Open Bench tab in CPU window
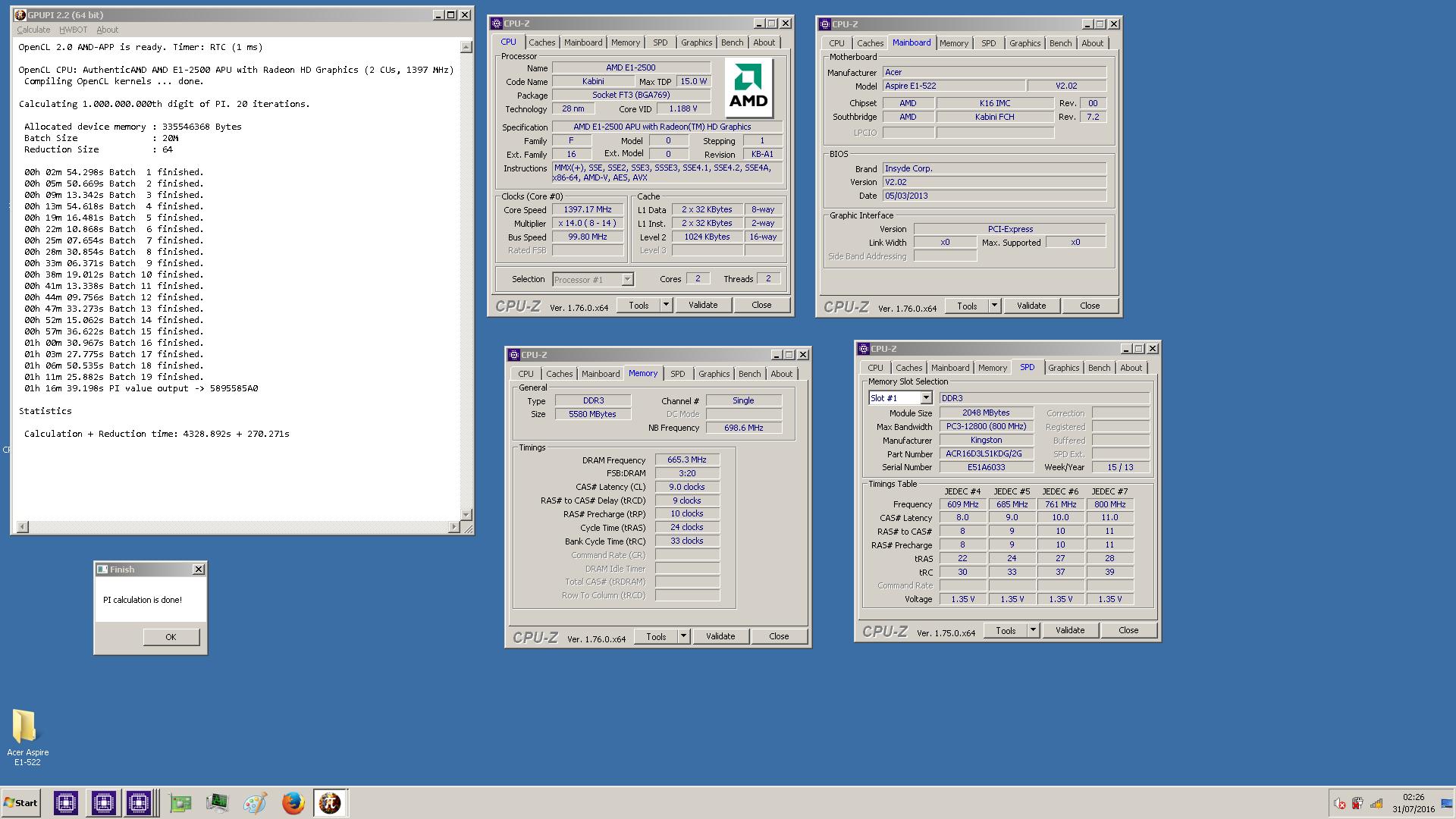 click(732, 42)
